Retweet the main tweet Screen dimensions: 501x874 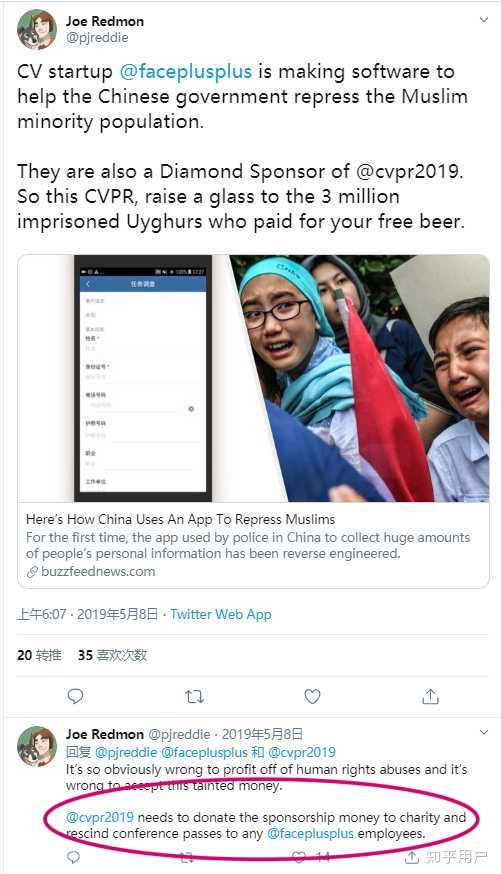194,696
